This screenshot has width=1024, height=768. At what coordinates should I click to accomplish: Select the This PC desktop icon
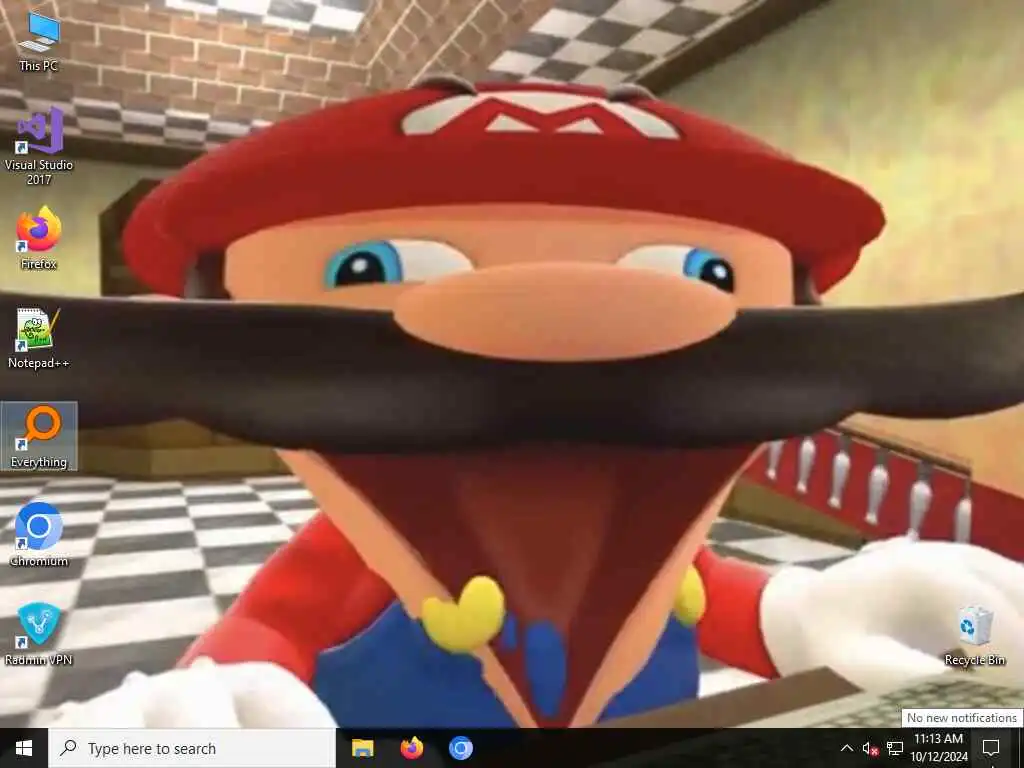[39, 41]
